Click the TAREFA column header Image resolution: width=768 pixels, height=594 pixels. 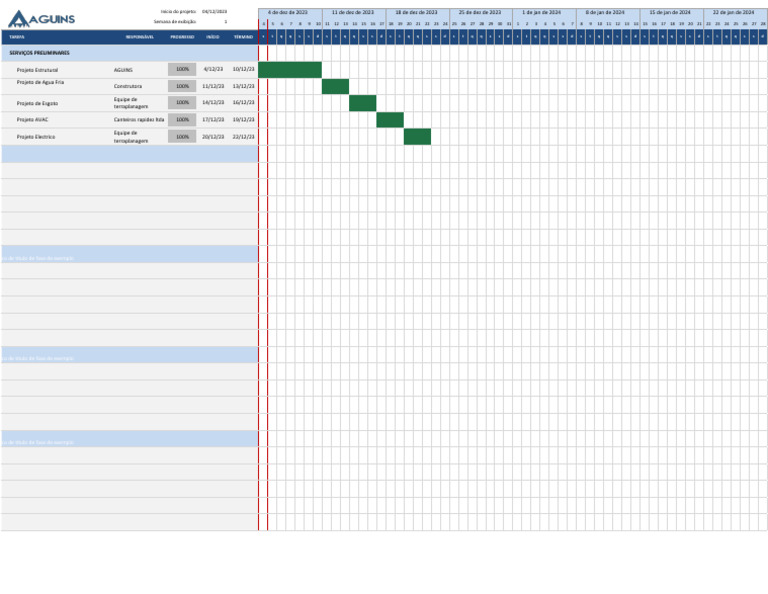pos(17,37)
